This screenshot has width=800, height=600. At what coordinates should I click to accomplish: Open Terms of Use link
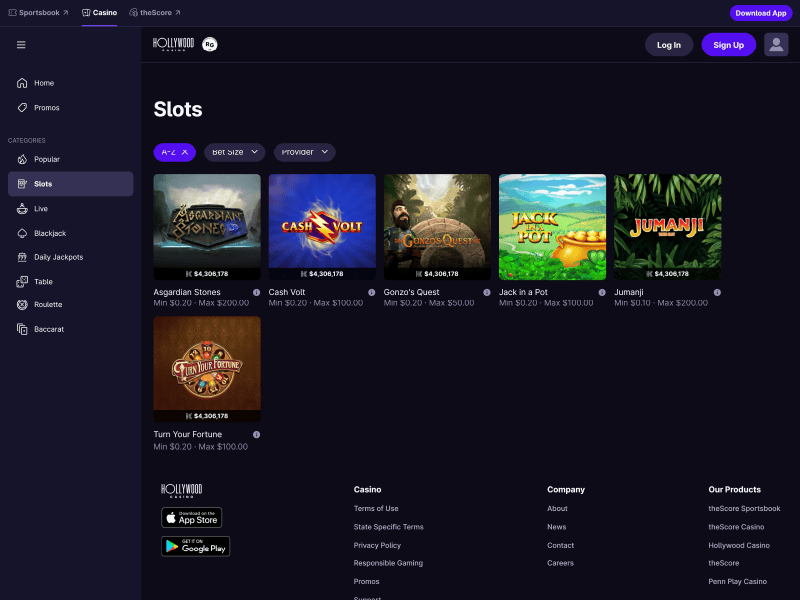coord(376,509)
